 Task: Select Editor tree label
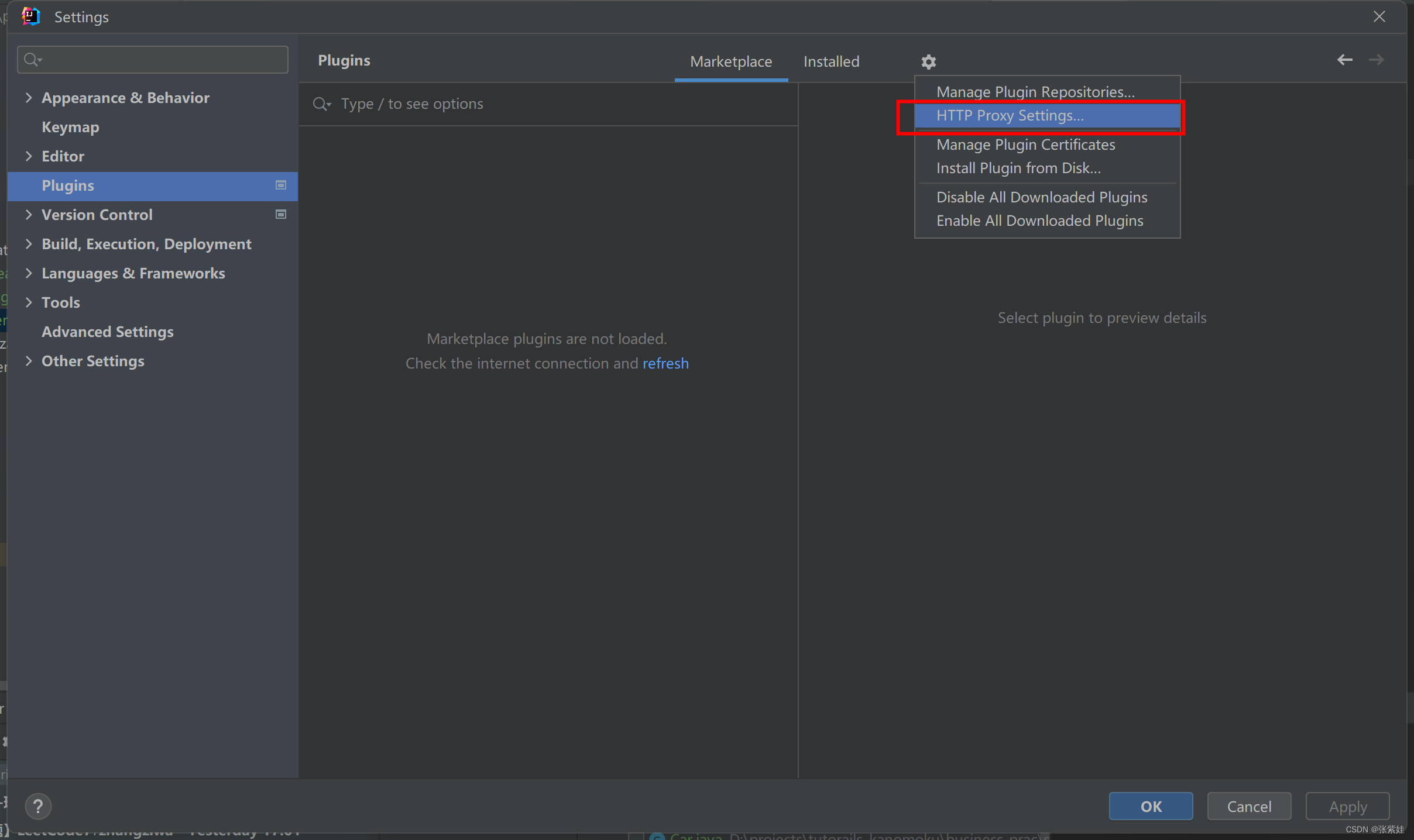(63, 156)
